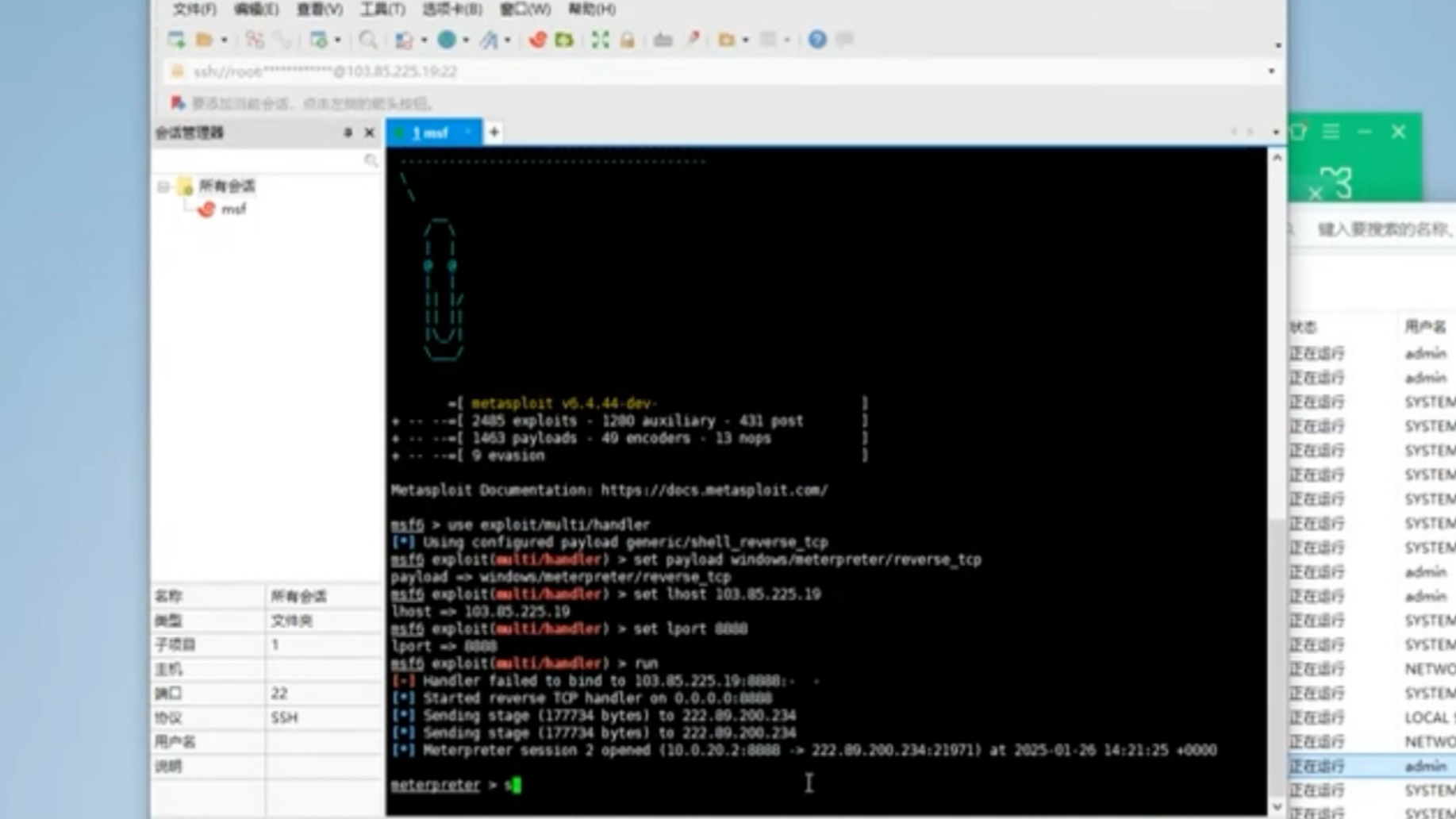Image resolution: width=1456 pixels, height=819 pixels.
Task: Click the highlight pen toolbar icon
Action: point(693,39)
